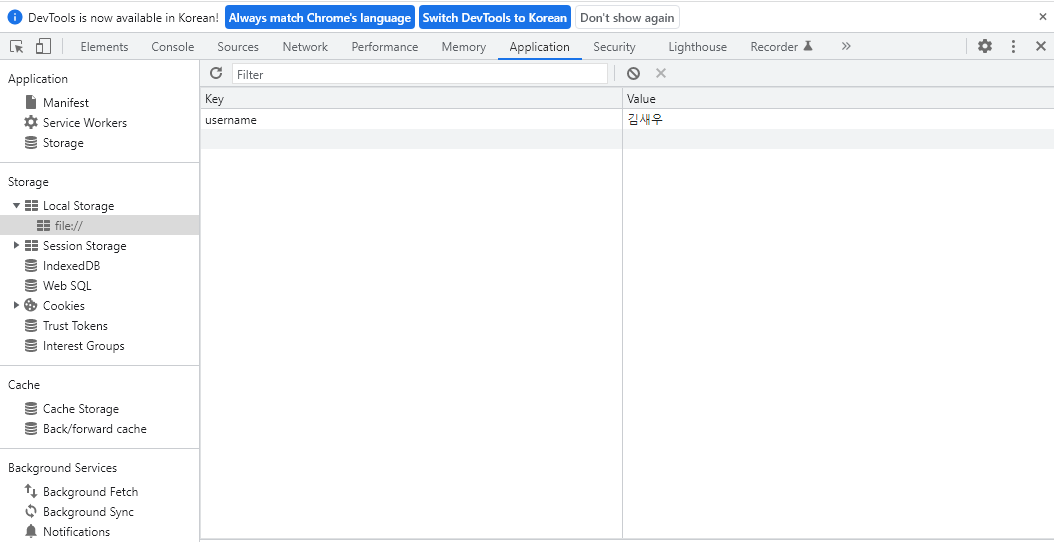The image size is (1054, 542).
Task: Click the Cookies cookie icon
Action: coord(31,305)
